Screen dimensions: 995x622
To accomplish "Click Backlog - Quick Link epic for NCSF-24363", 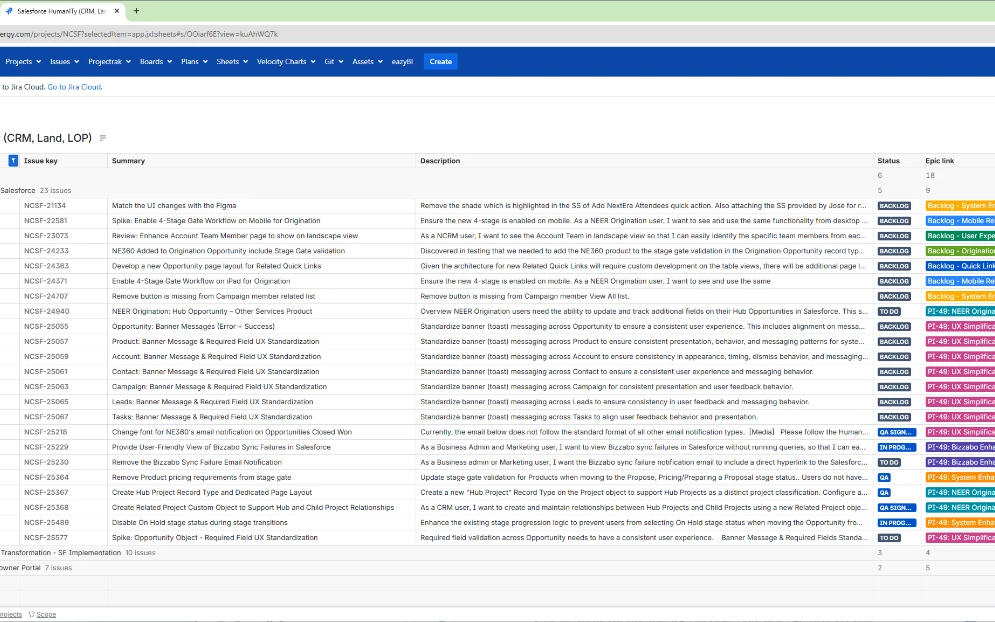I will point(960,266).
